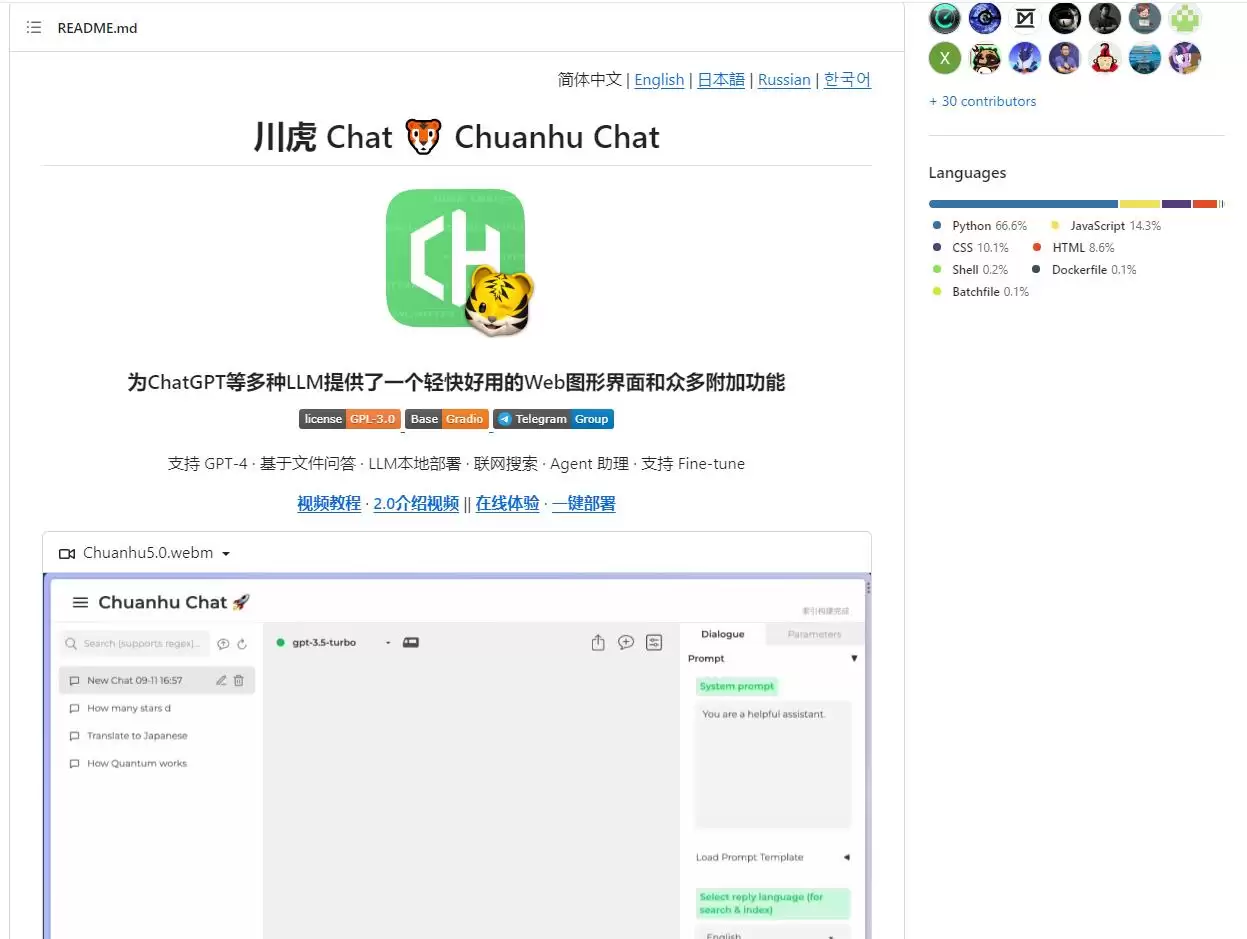The height and width of the screenshot is (939, 1247).
Task: Open the 一键部署 link
Action: 584,504
